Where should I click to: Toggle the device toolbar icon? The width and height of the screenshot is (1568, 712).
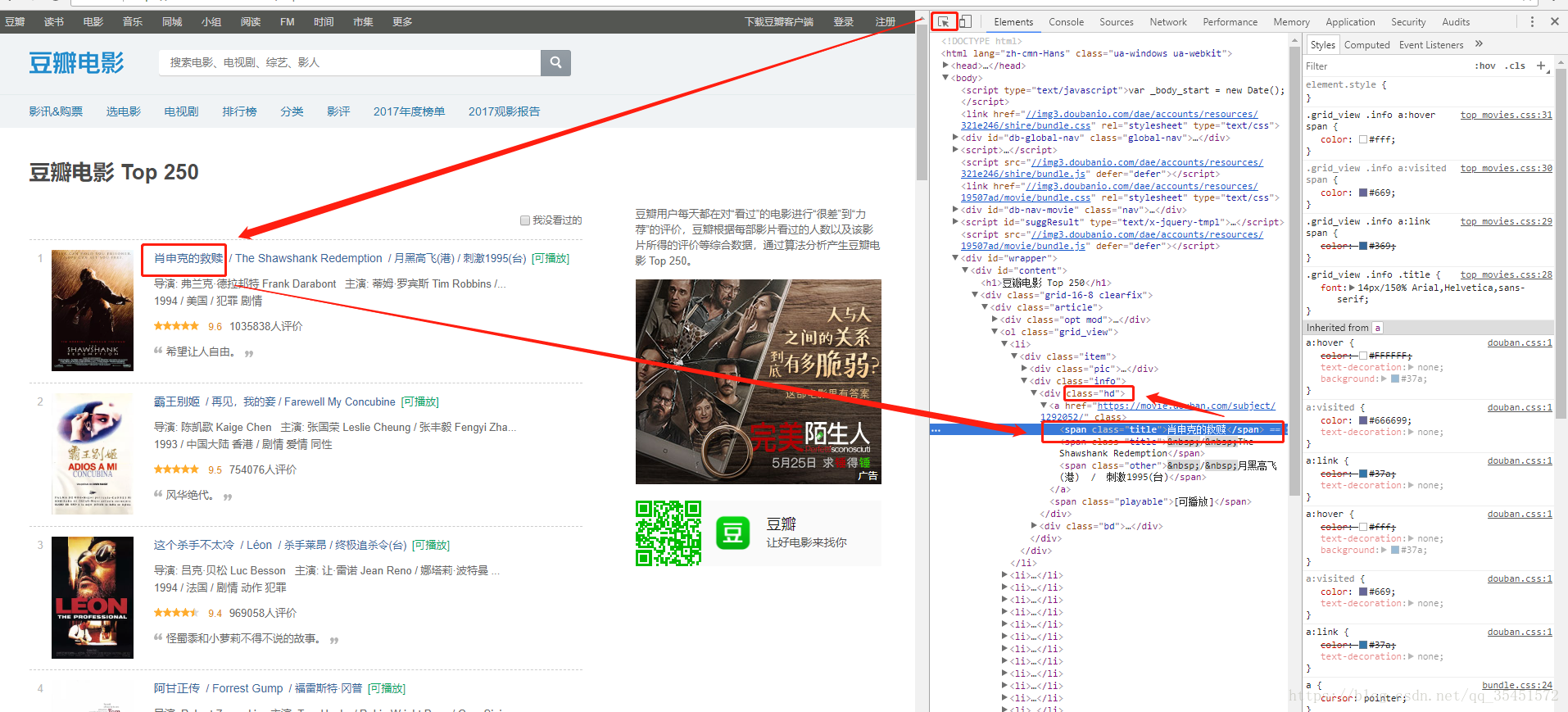click(x=966, y=22)
